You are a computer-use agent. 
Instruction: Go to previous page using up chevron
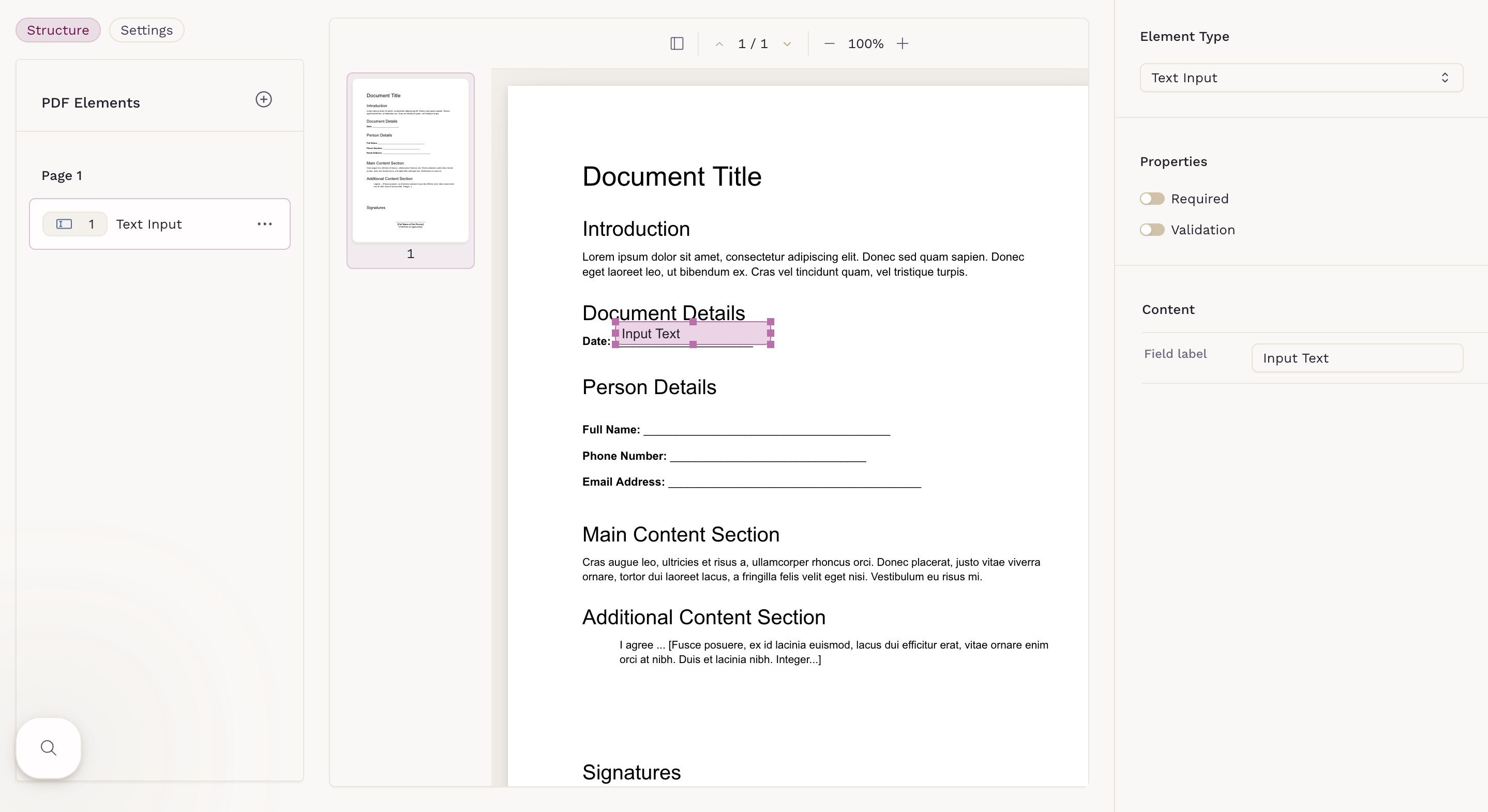tap(719, 44)
